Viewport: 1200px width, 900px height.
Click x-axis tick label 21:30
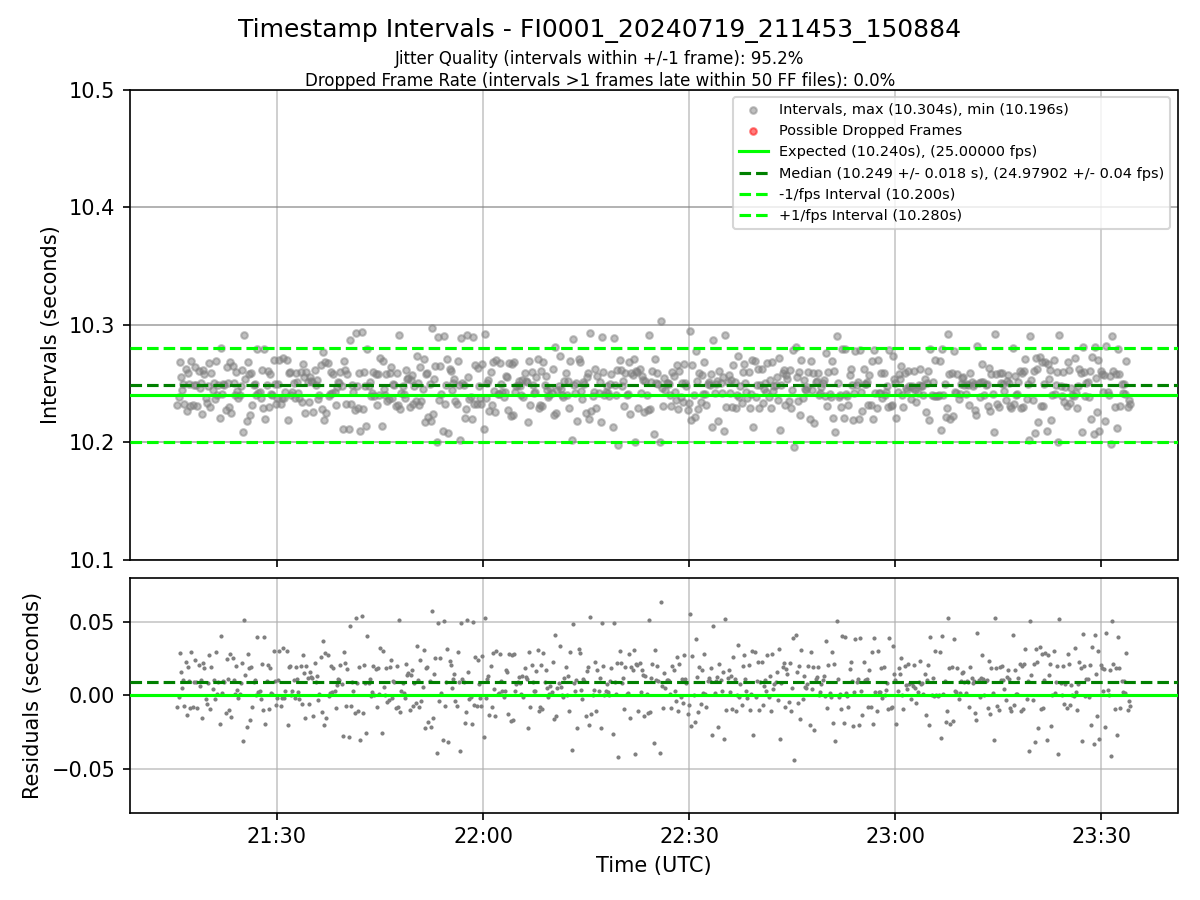[277, 835]
